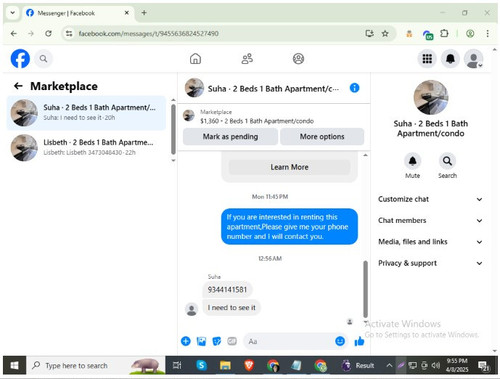Viewport: 500px width, 379px height.
Task: Open the Friends icon in top navigation
Action: 247,59
